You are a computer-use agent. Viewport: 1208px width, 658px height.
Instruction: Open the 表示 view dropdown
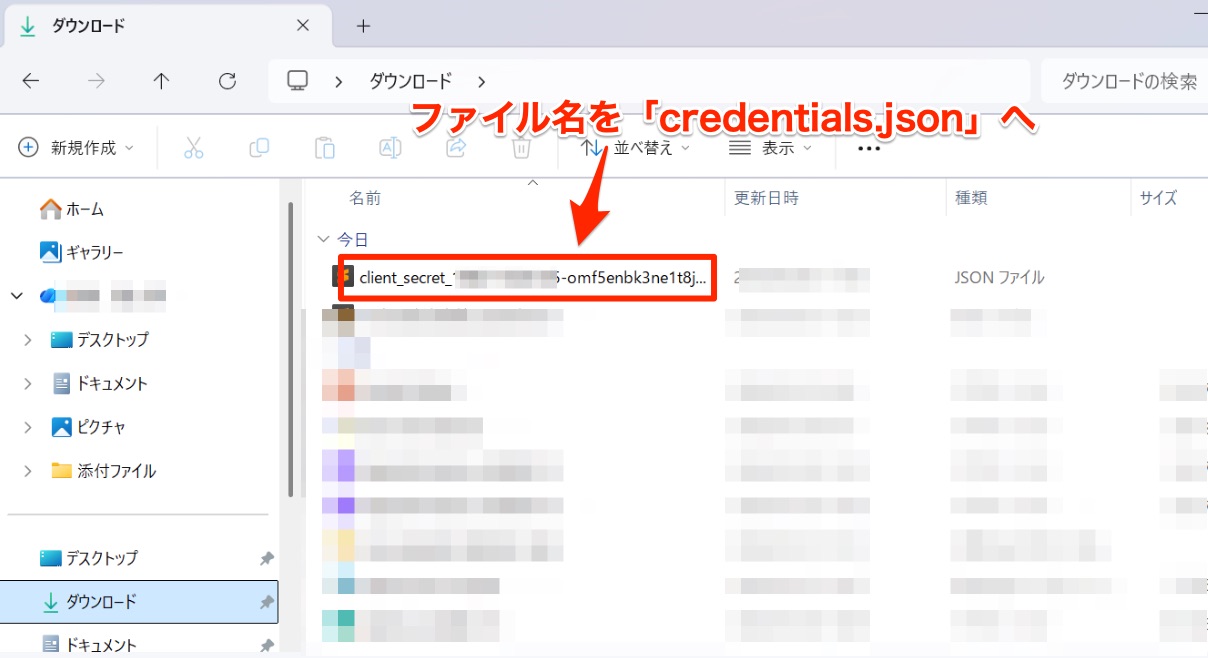coord(770,148)
